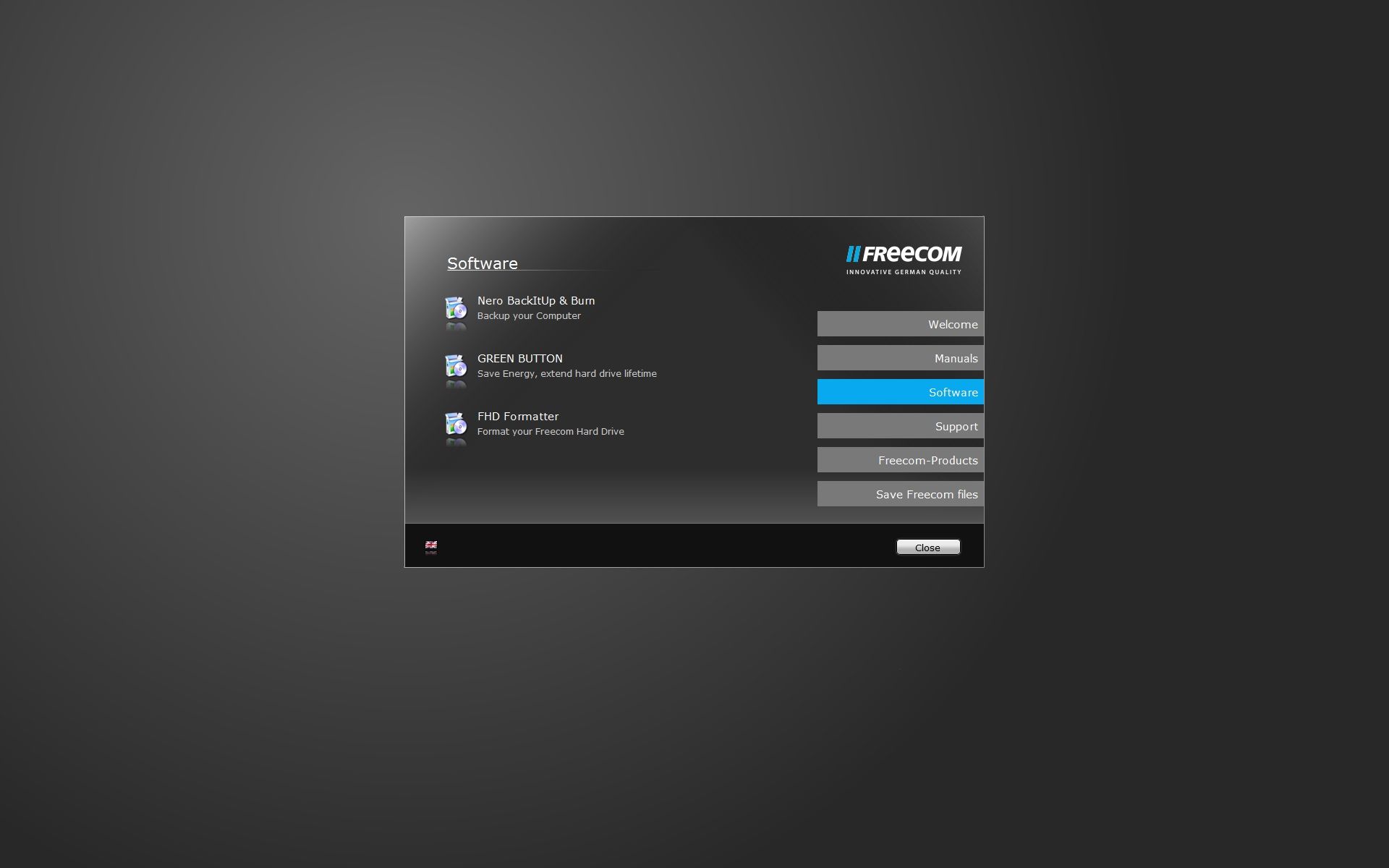Open Nero BackItUp & Burn title link
1389x868 pixels.
point(536,301)
